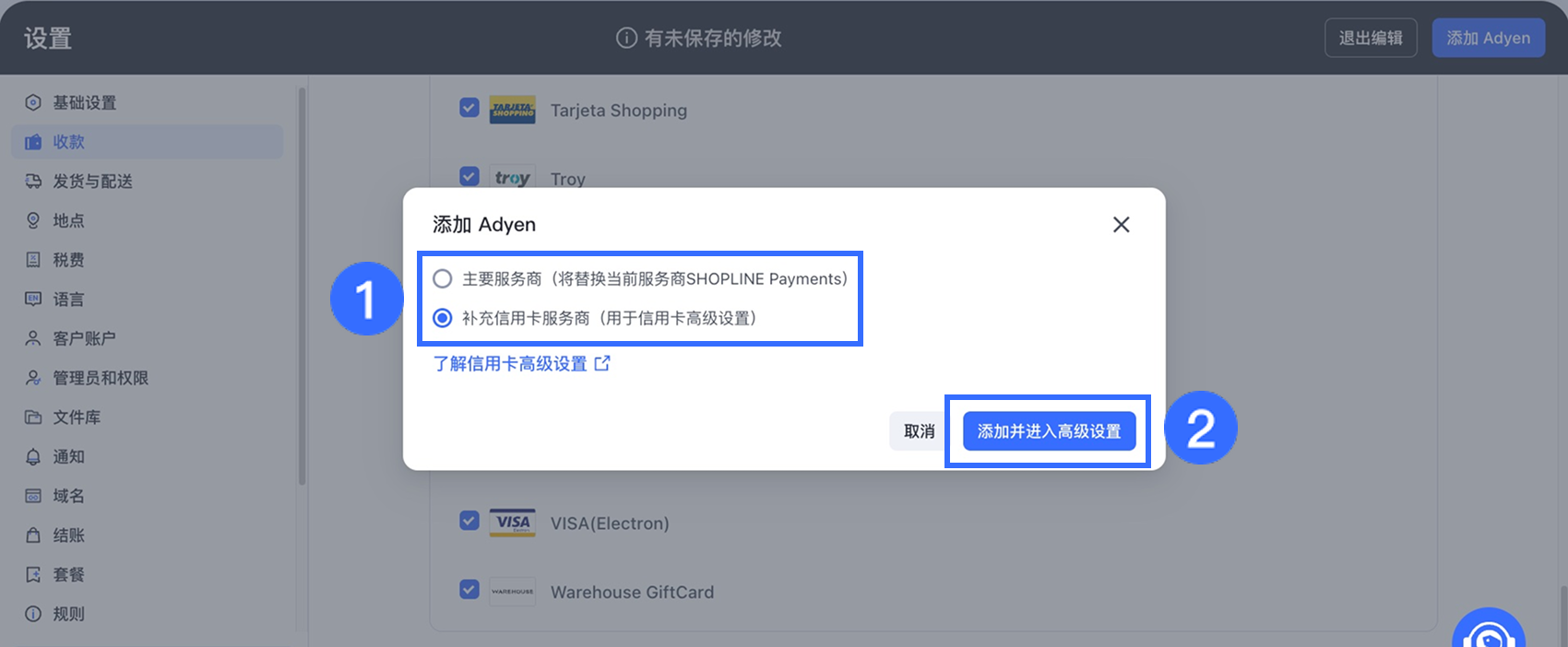Click 添加并进入高级设置 button
Image resolution: width=1568 pixels, height=647 pixels.
[1049, 431]
